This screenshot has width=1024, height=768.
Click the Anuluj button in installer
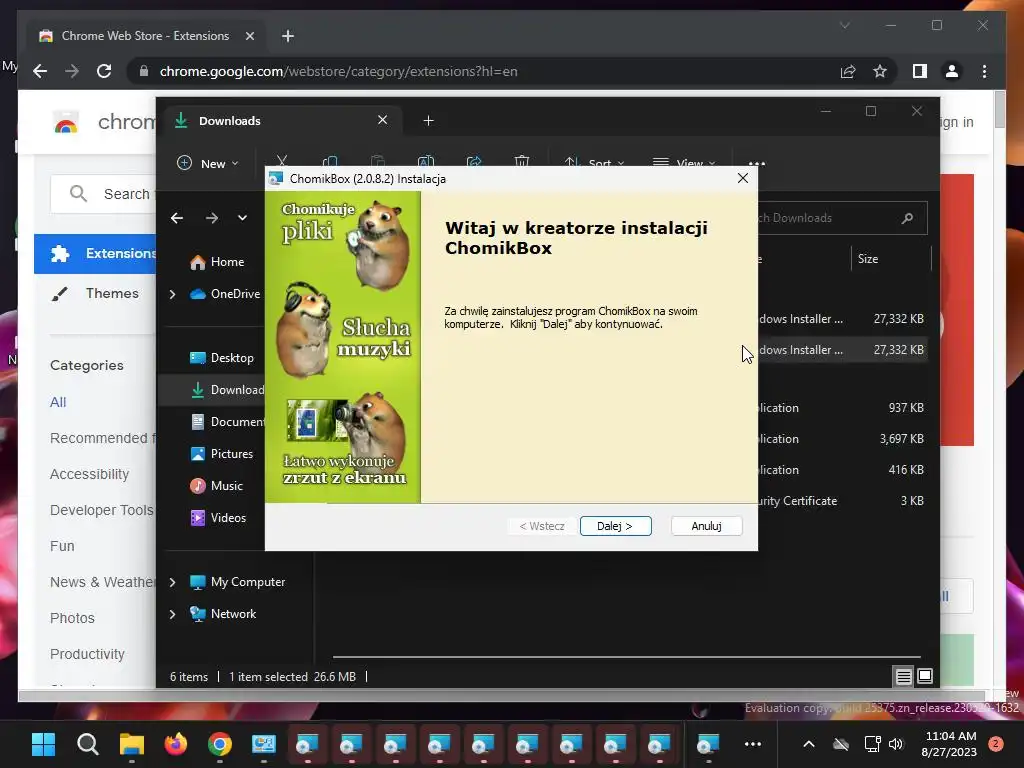pos(706,526)
